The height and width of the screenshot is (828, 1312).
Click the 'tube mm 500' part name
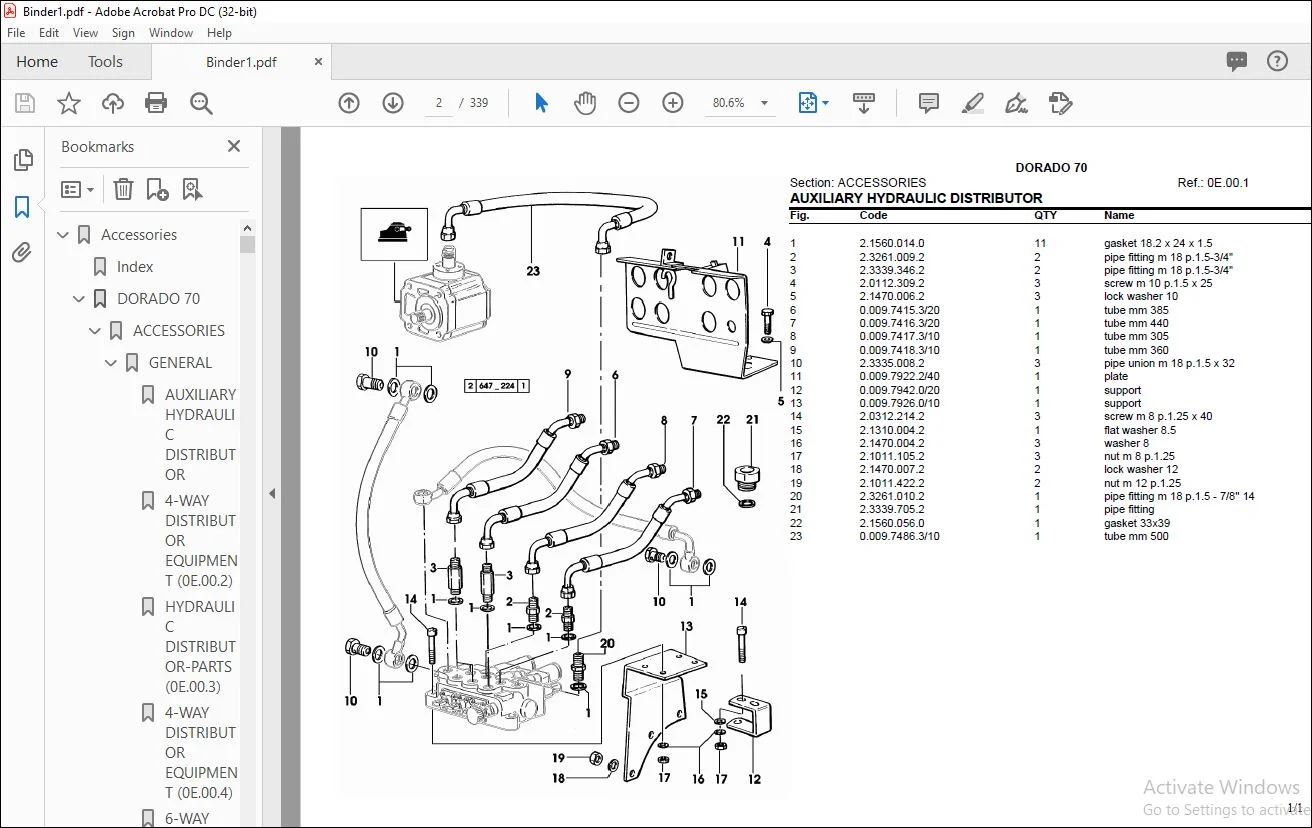[x=1136, y=536]
